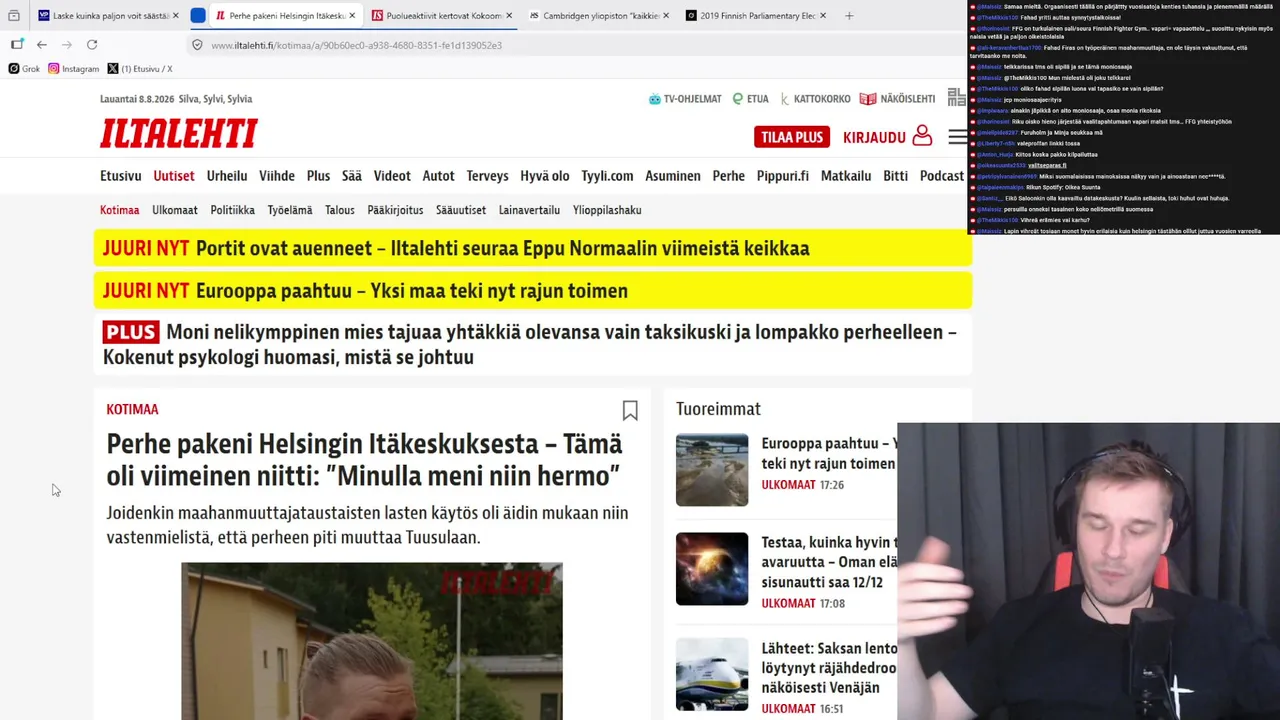Switch to the 'Cambridgen yliopiston' tab
This screenshot has height=720, width=1280.
click(x=597, y=16)
